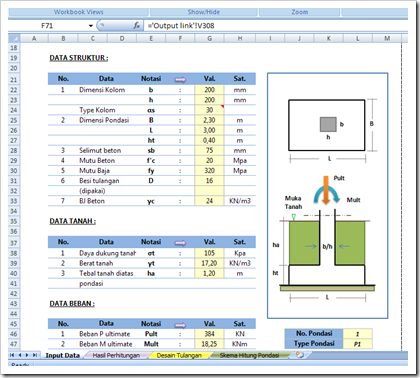Click the Show/Hide group label
The width and height of the screenshot is (420, 378).
click(x=204, y=12)
